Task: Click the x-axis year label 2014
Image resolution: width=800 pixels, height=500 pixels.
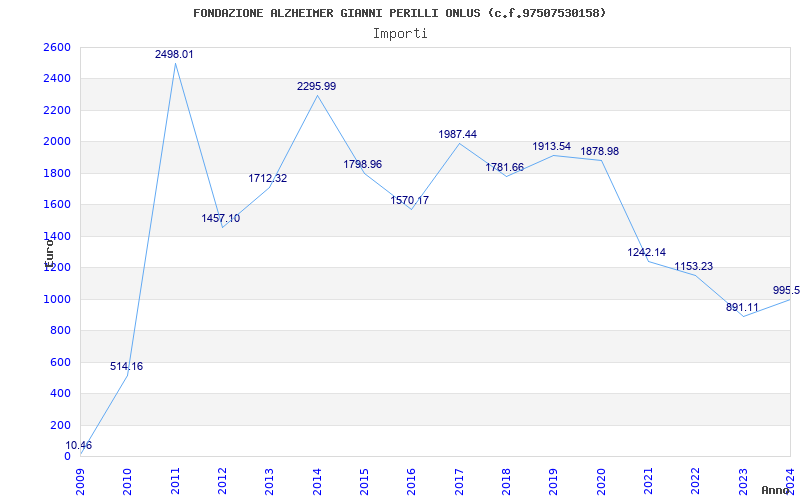Action: 317,482
